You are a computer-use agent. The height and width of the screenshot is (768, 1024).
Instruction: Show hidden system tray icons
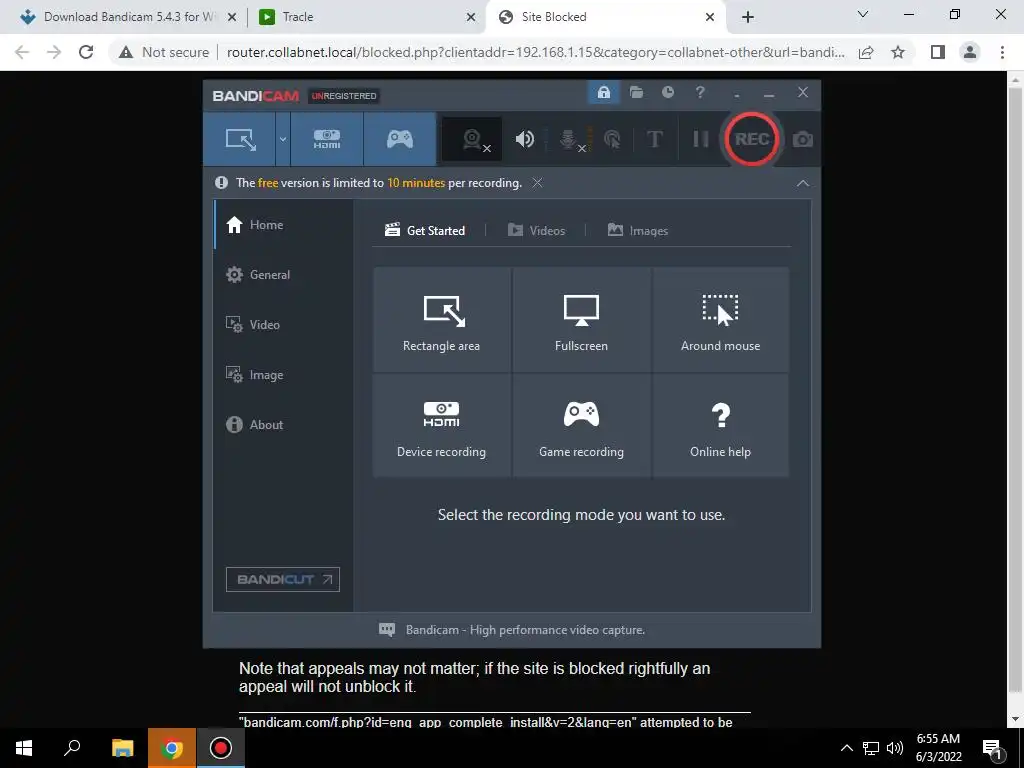click(846, 748)
